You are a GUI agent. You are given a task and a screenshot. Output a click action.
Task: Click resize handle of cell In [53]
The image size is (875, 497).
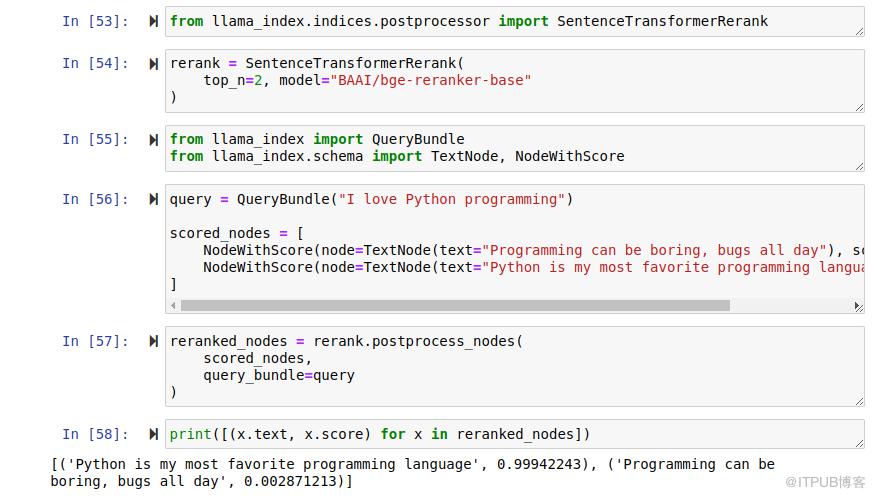pos(859,31)
